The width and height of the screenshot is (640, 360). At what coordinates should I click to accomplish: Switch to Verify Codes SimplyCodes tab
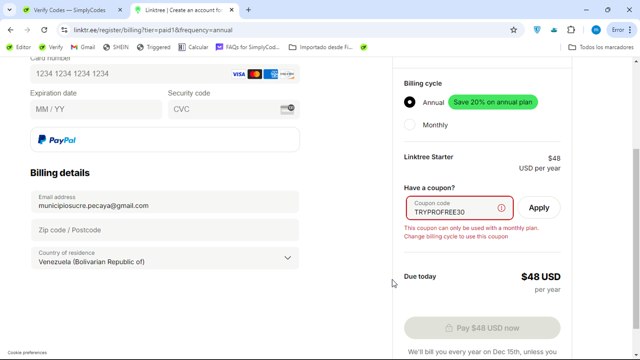(x=69, y=10)
